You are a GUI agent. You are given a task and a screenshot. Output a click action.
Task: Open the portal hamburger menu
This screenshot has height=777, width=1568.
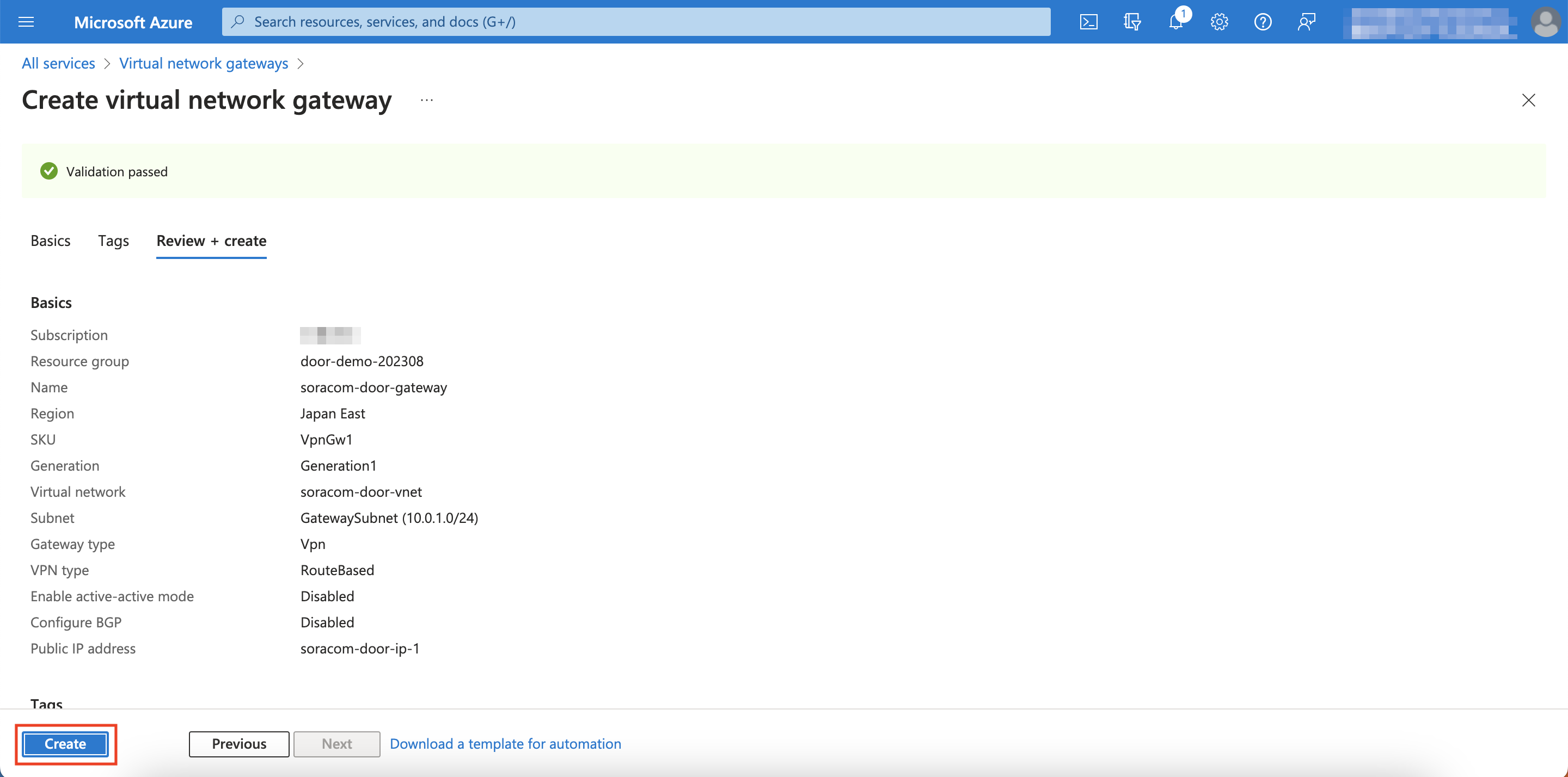(x=26, y=21)
